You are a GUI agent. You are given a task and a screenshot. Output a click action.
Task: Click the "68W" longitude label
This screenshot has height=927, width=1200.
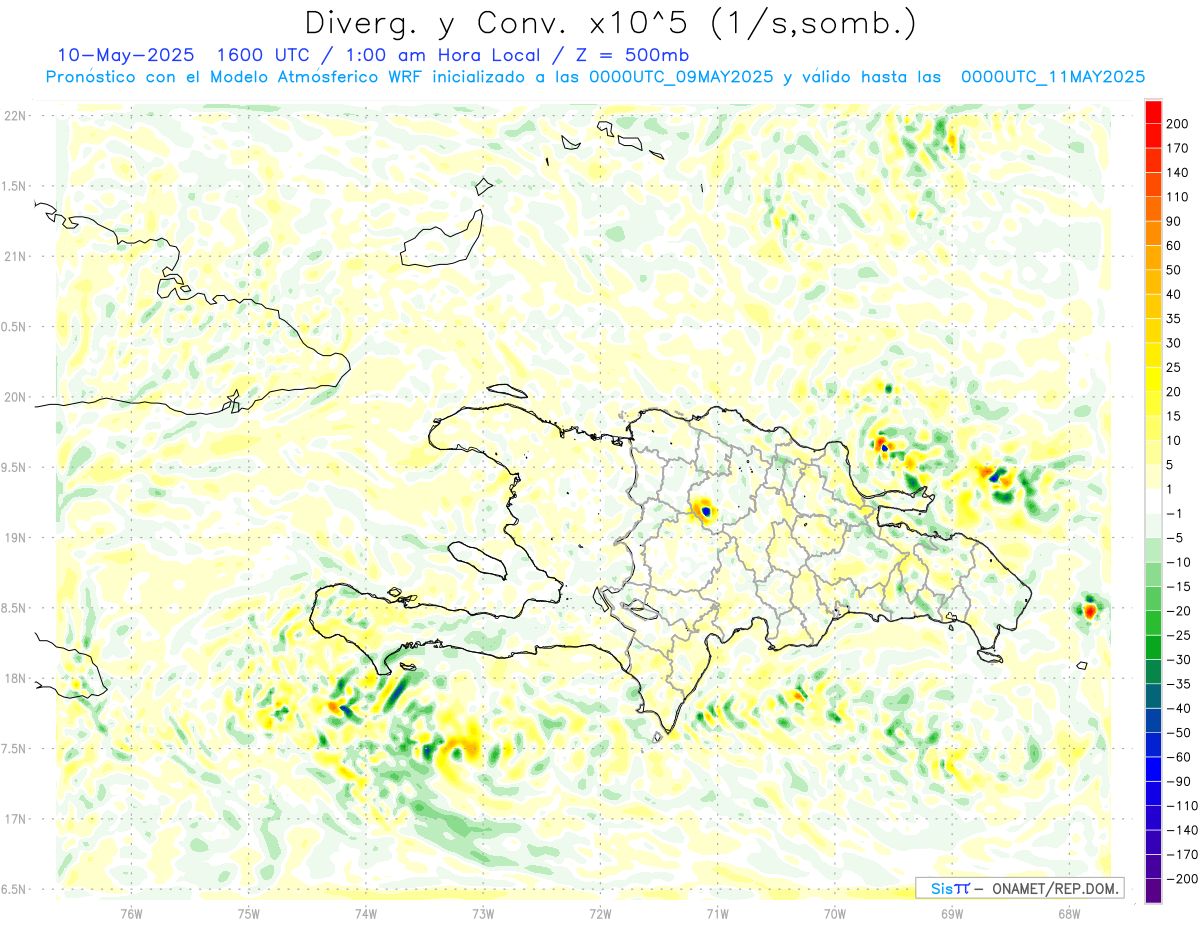point(1069,913)
